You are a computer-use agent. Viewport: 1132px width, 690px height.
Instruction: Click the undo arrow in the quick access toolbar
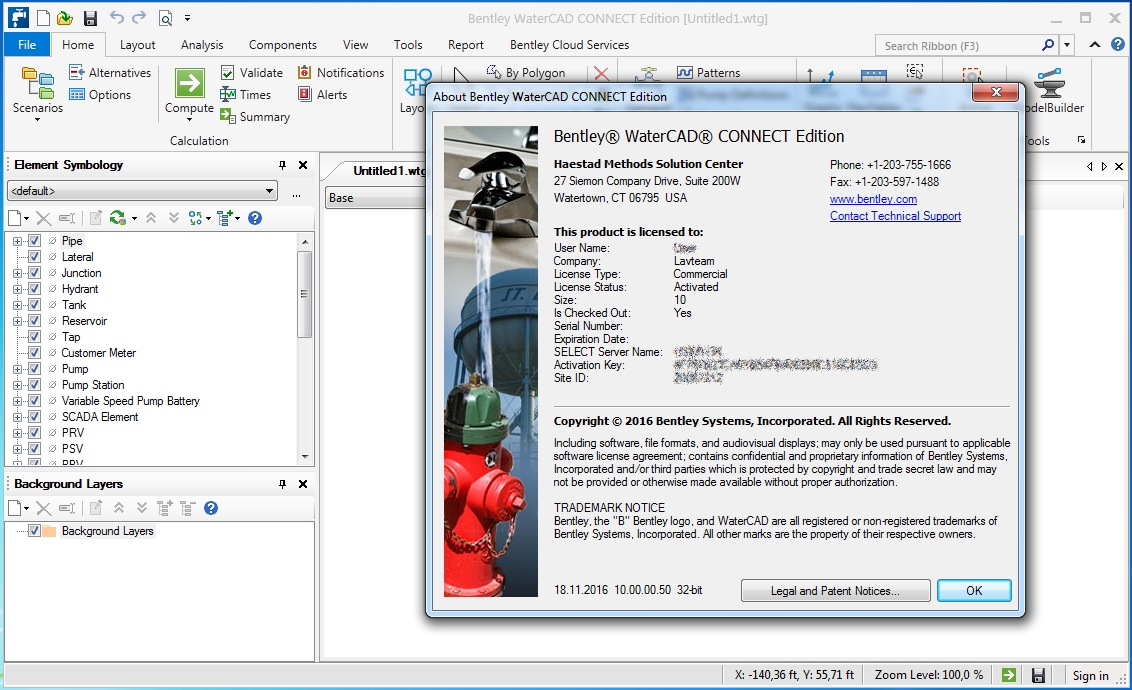[116, 17]
